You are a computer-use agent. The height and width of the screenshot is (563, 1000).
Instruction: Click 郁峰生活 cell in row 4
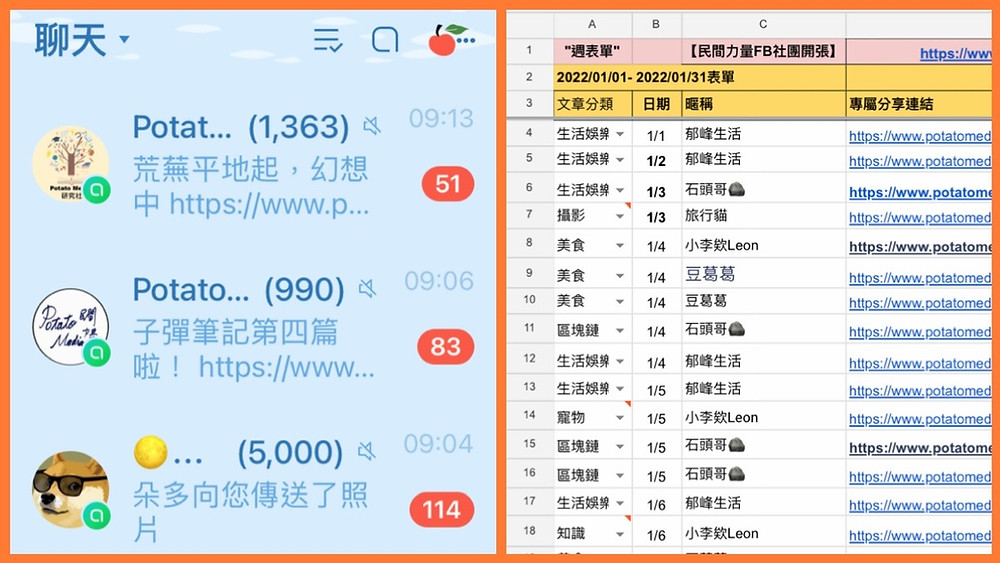(x=763, y=134)
